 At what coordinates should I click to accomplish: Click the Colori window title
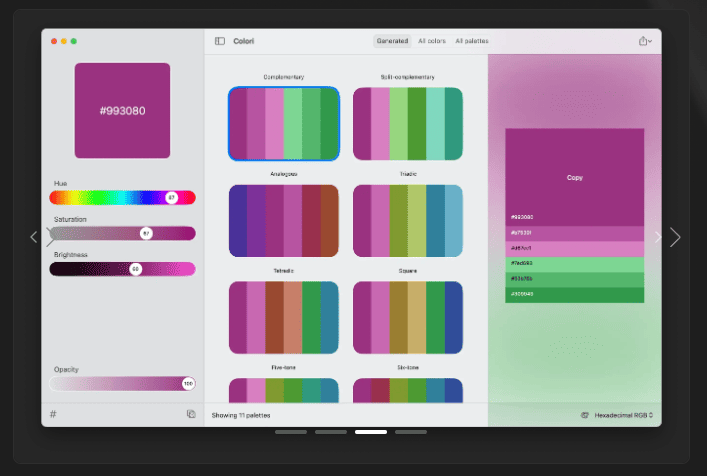pos(243,41)
